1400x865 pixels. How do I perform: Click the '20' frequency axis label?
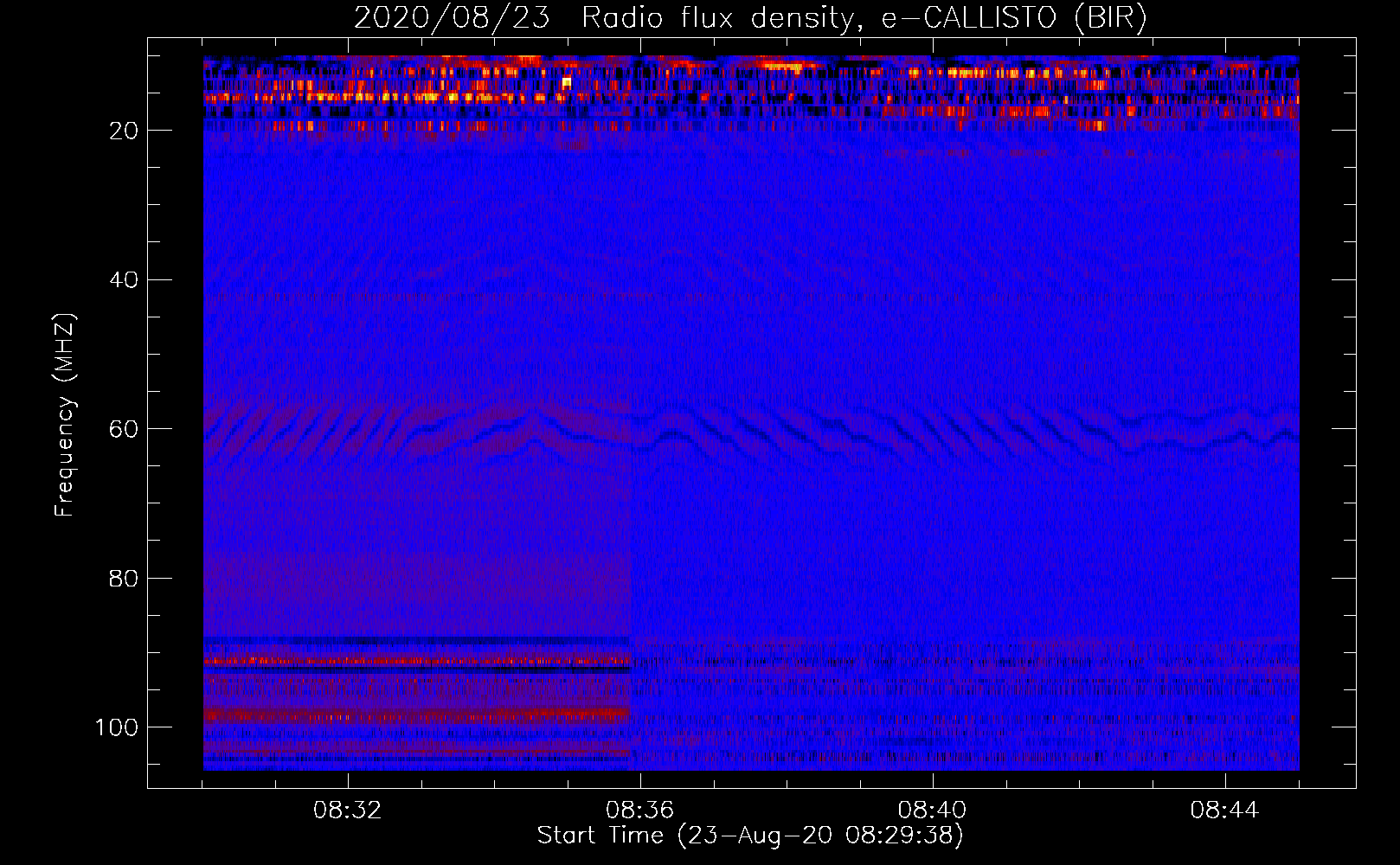point(125,131)
